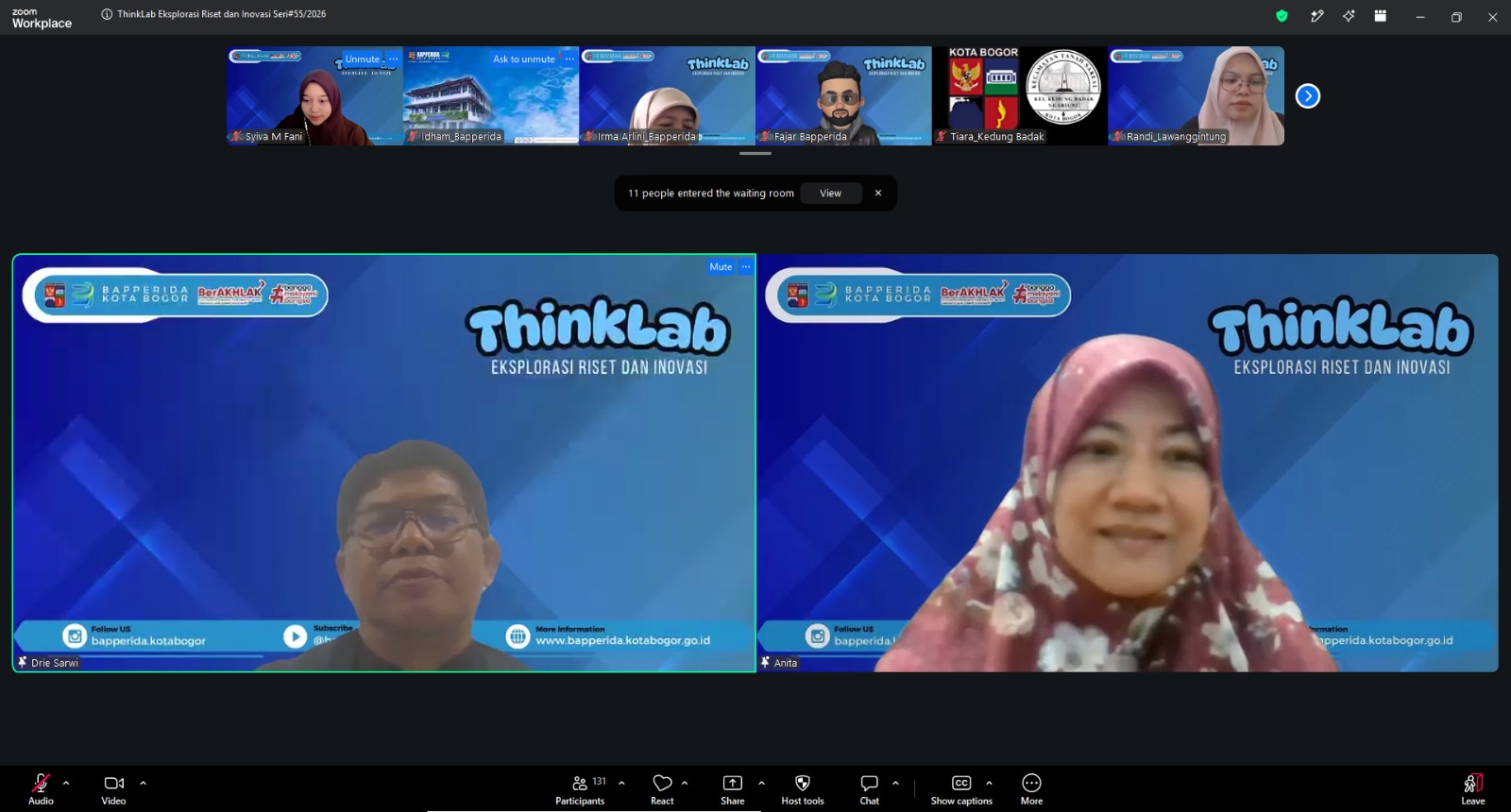Screen dimensions: 1511x812
Task: Open the Participants panel
Action: click(x=580, y=788)
